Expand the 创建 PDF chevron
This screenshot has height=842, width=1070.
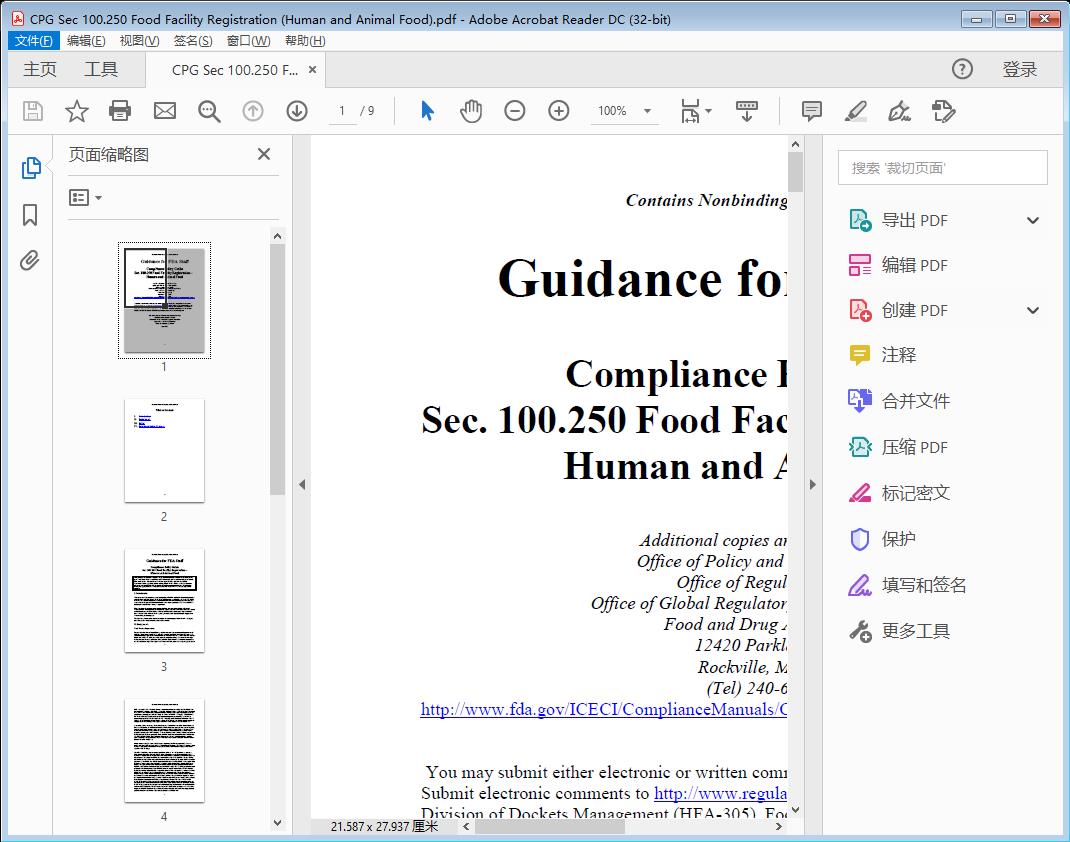pyautogui.click(x=1032, y=310)
